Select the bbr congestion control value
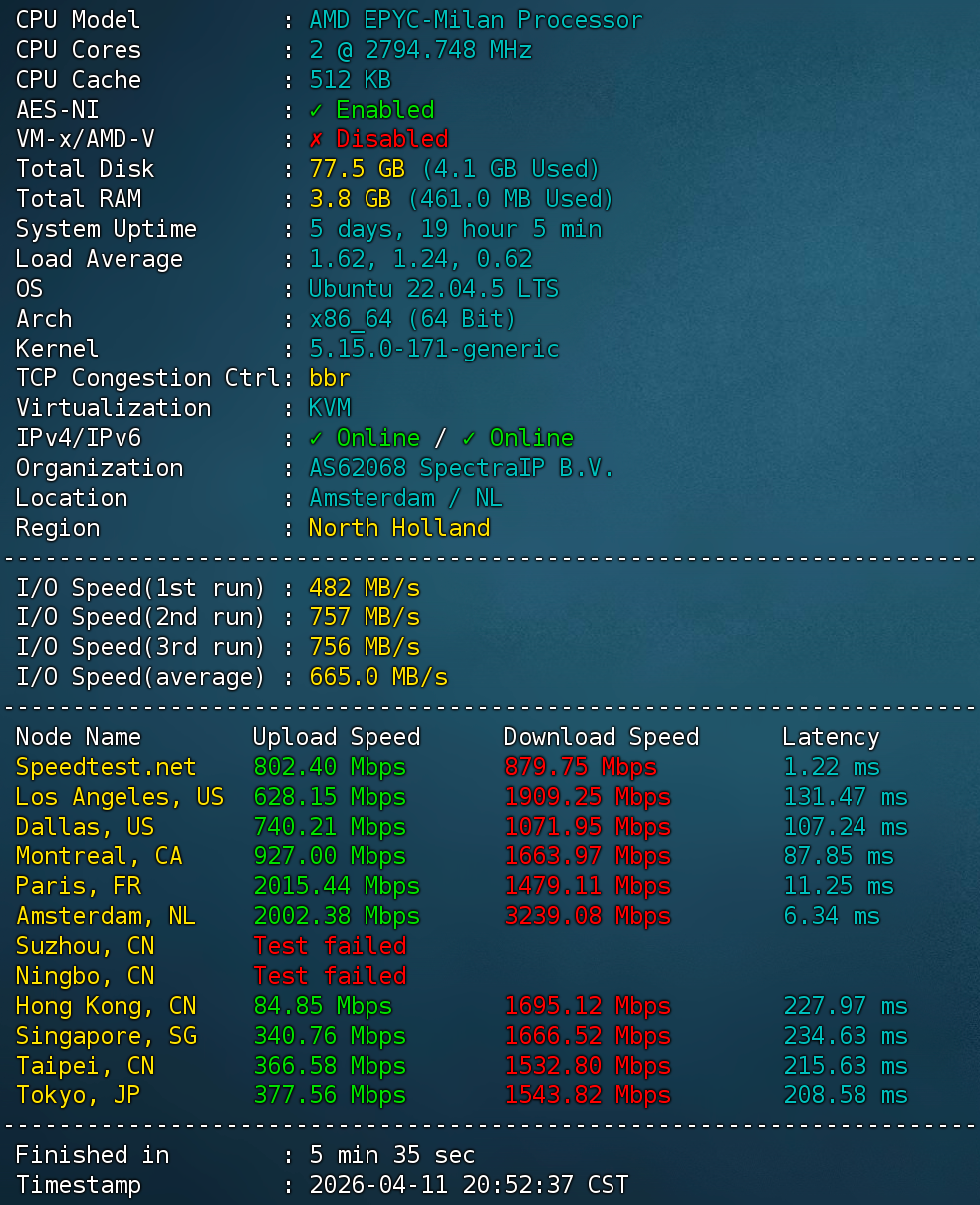This screenshot has width=980, height=1205. point(330,378)
